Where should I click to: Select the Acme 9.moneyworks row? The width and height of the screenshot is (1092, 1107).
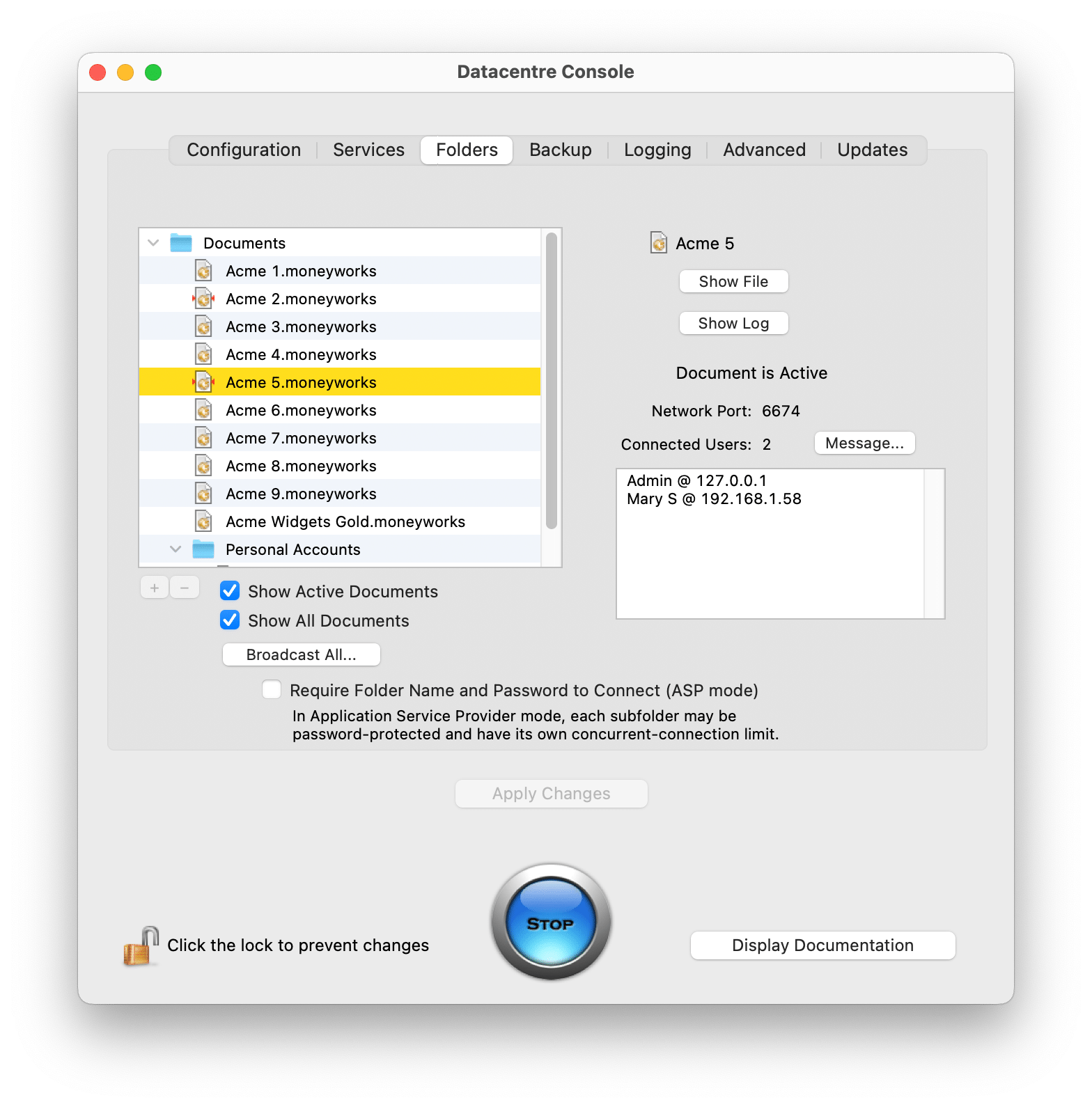[x=340, y=493]
